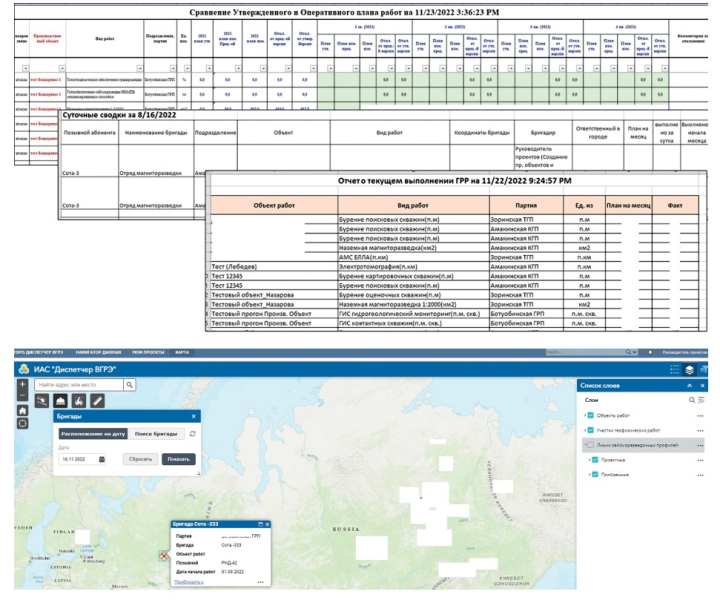Switch to Поиск бригады mode
The height and width of the screenshot is (600, 720).
click(x=156, y=434)
